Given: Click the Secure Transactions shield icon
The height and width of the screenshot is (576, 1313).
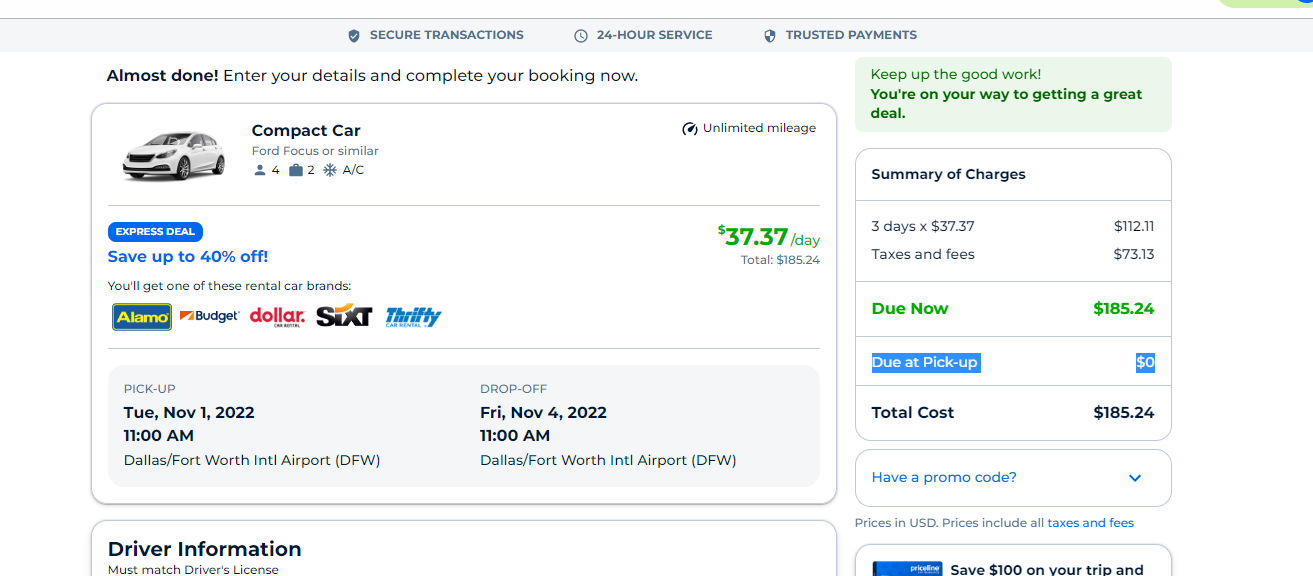Looking at the screenshot, I should point(354,36).
